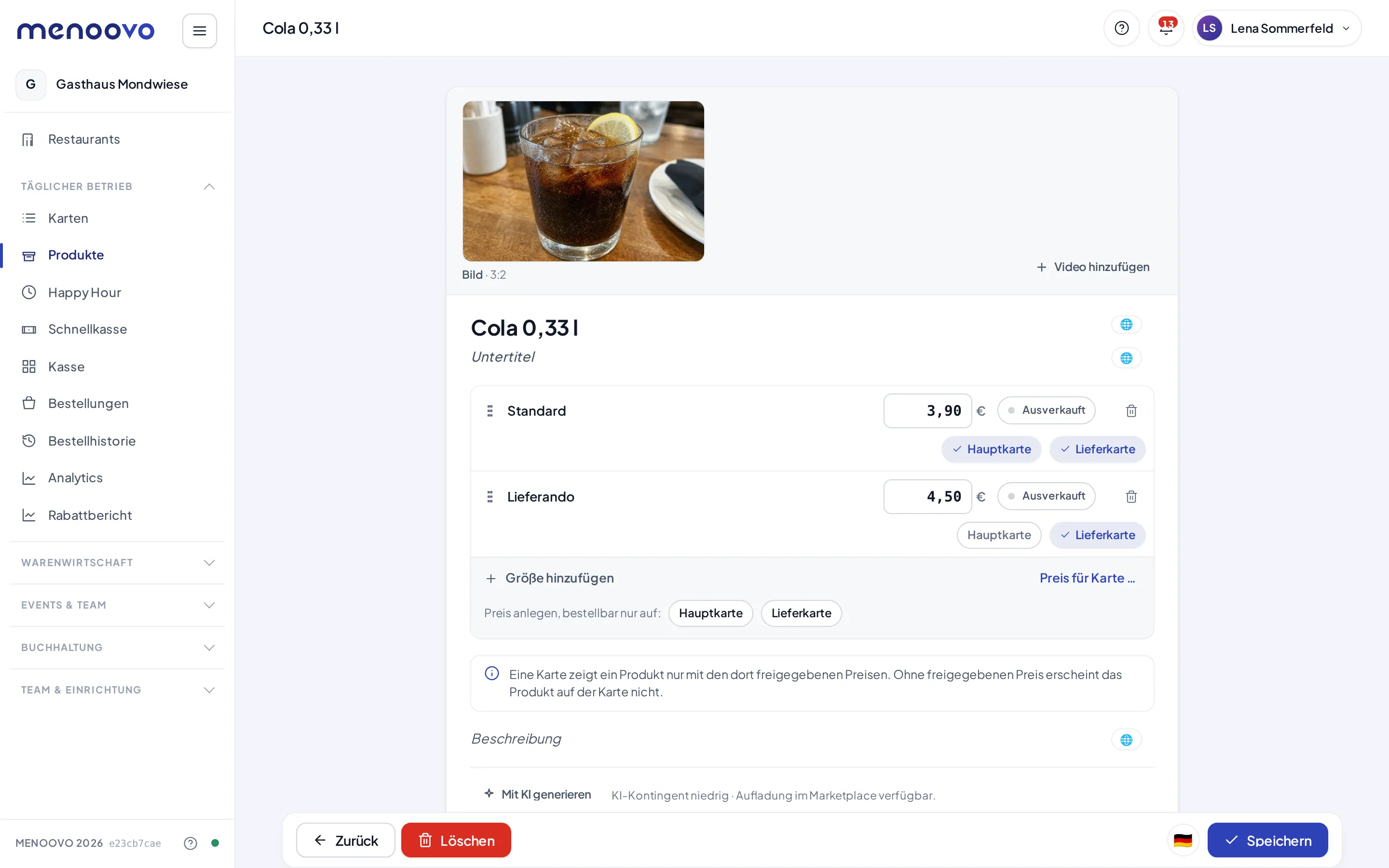Collapse the Täglicher Betrieb section
The height and width of the screenshot is (868, 1389).
click(x=117, y=187)
